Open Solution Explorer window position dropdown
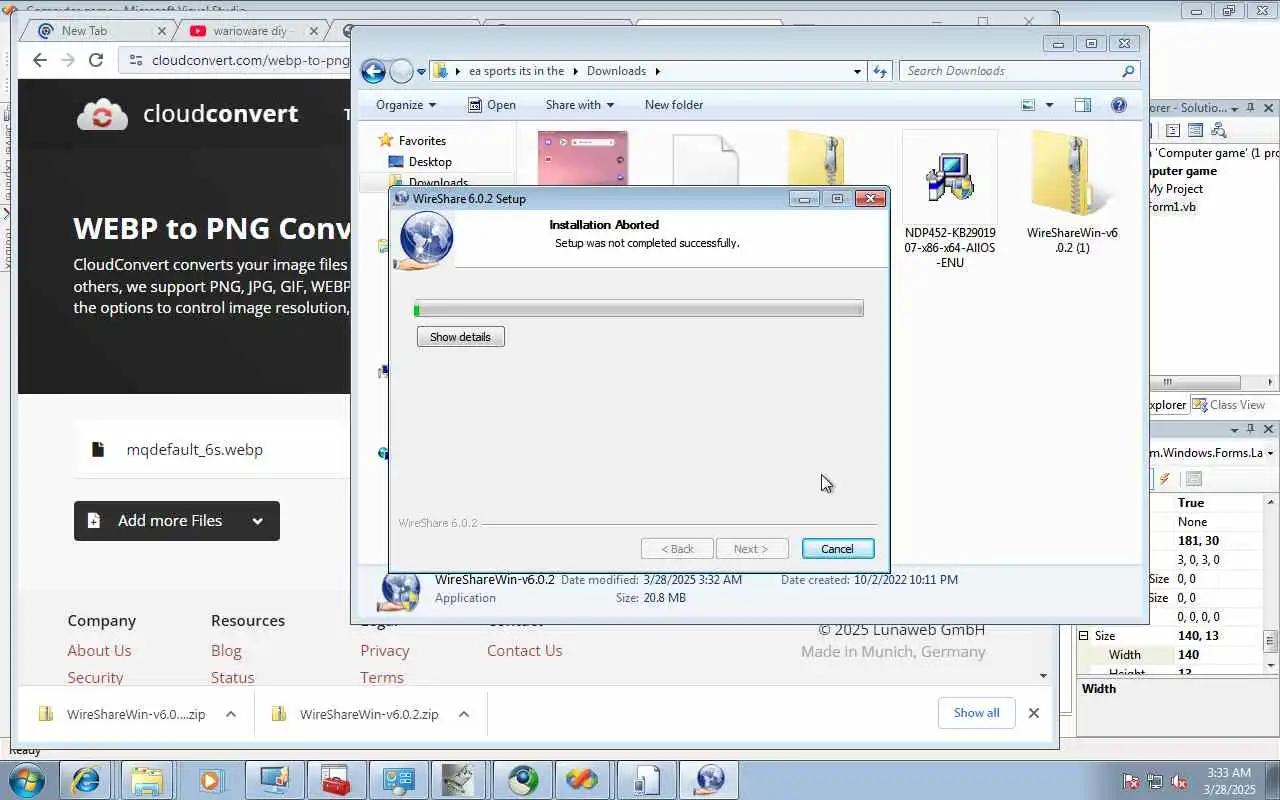The width and height of the screenshot is (1280, 800). (x=1235, y=108)
